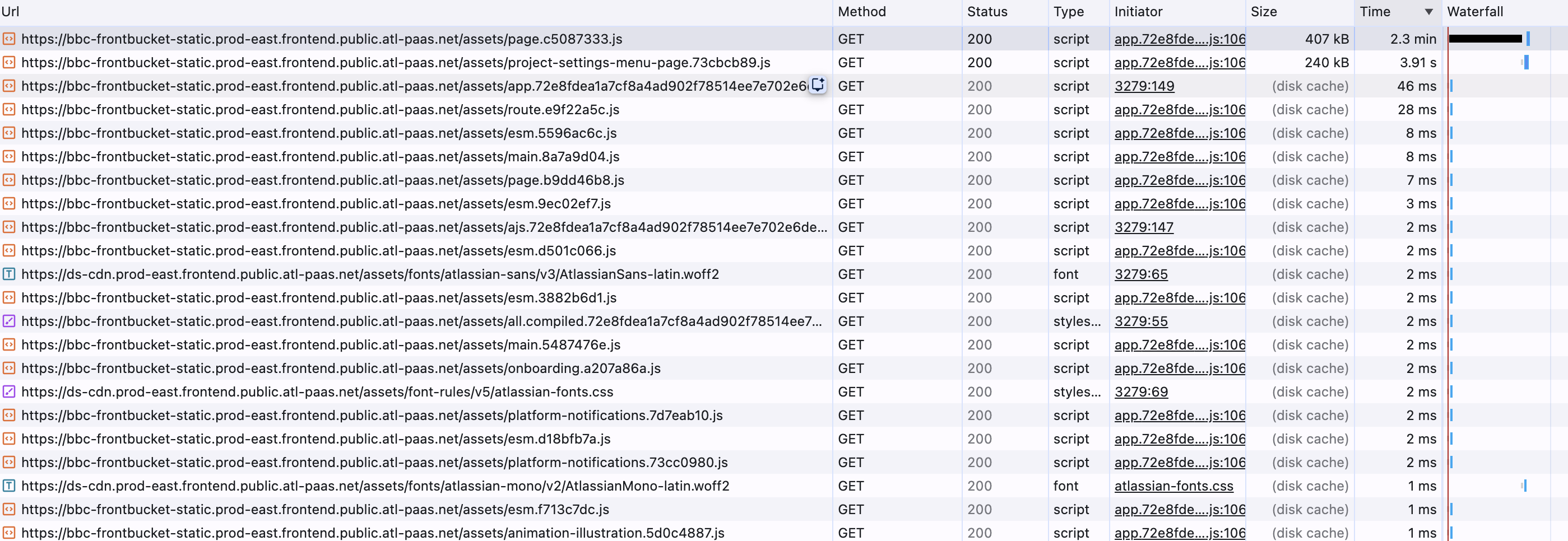Viewport: 1568px width, 541px height.
Task: Click the AI assist icon on app.72e8fdea row
Action: [x=818, y=85]
